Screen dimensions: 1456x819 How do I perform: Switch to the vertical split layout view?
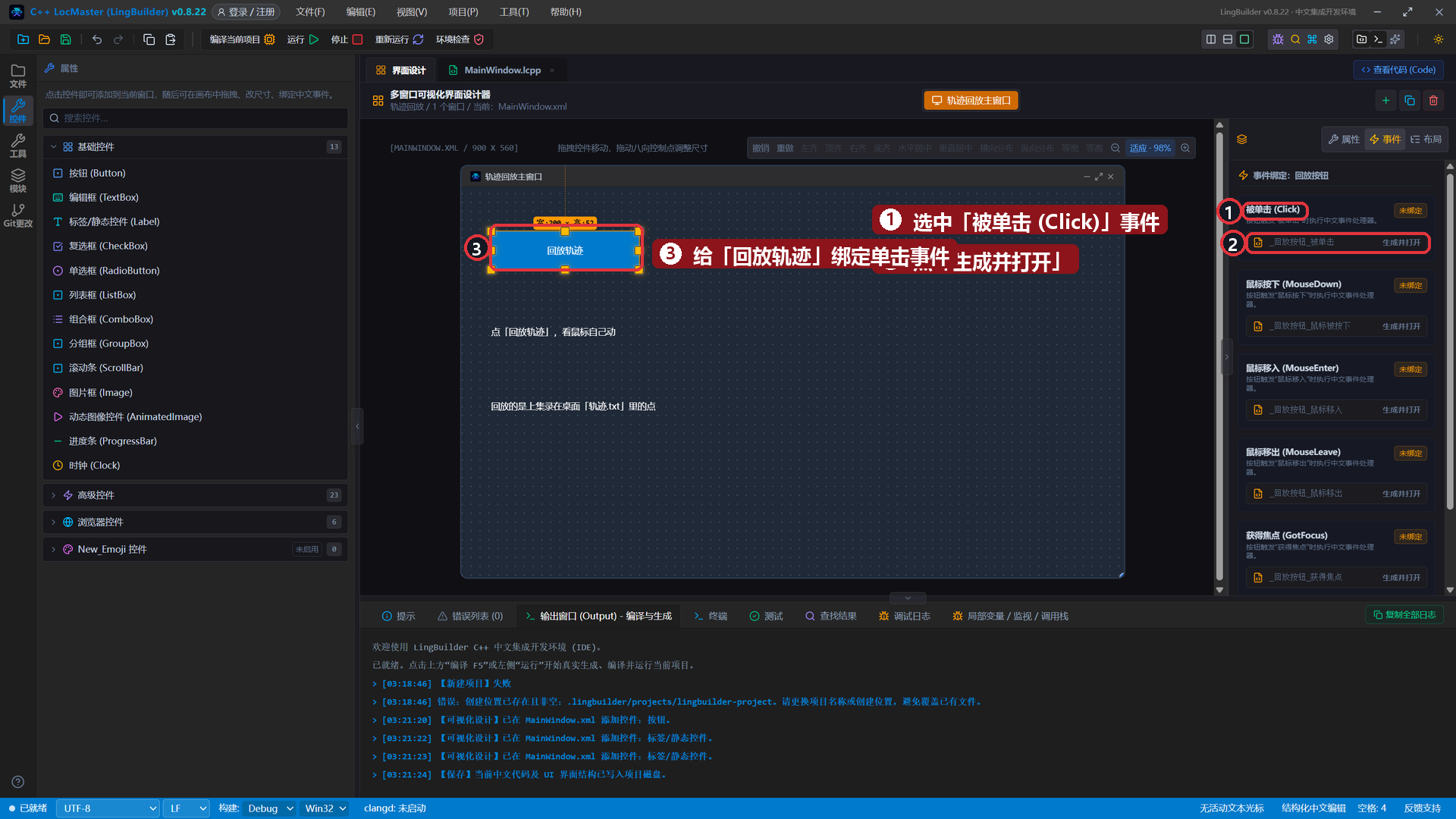tap(1211, 39)
